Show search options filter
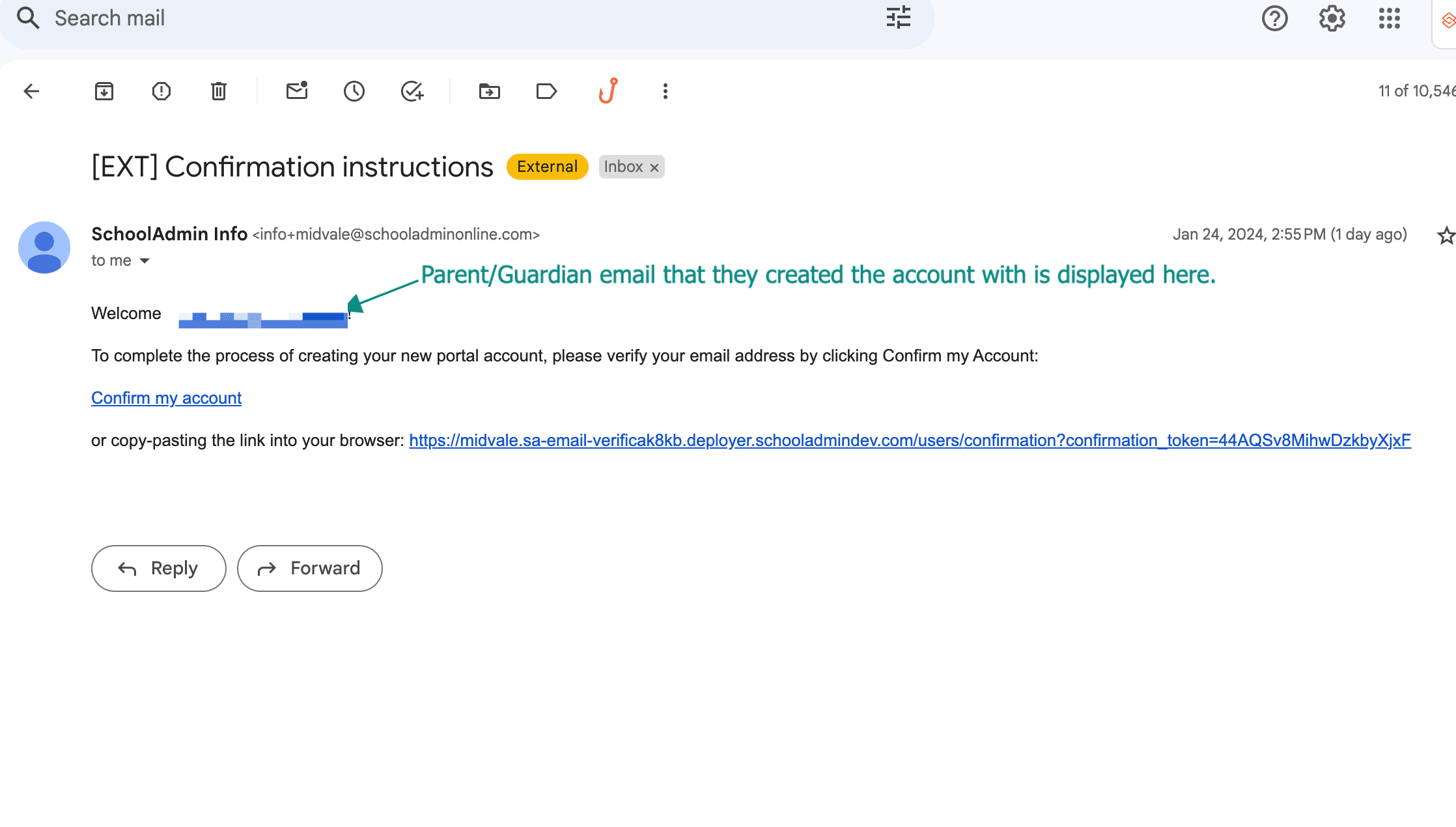 pos(899,18)
